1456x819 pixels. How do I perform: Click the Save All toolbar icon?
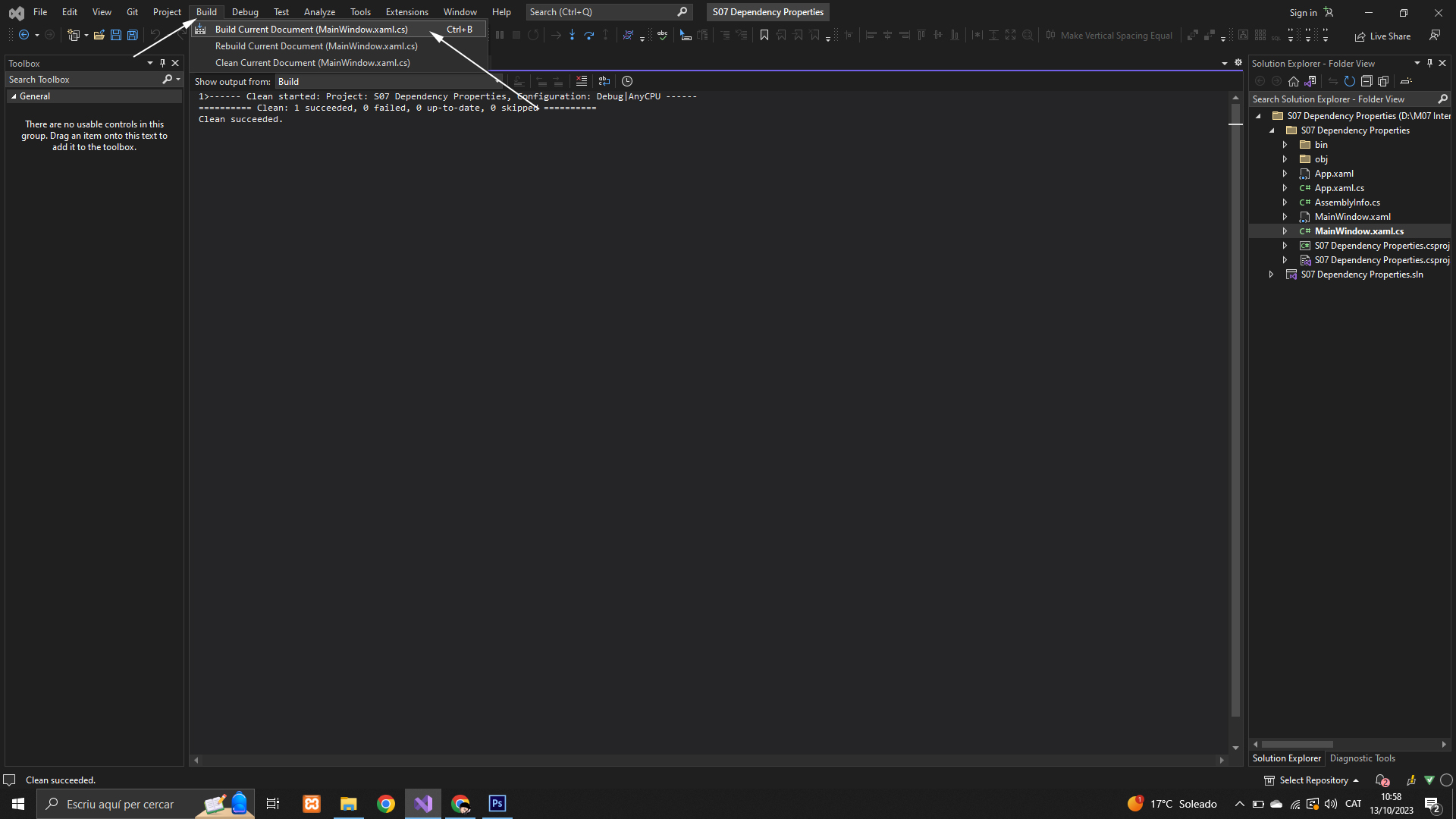point(132,35)
